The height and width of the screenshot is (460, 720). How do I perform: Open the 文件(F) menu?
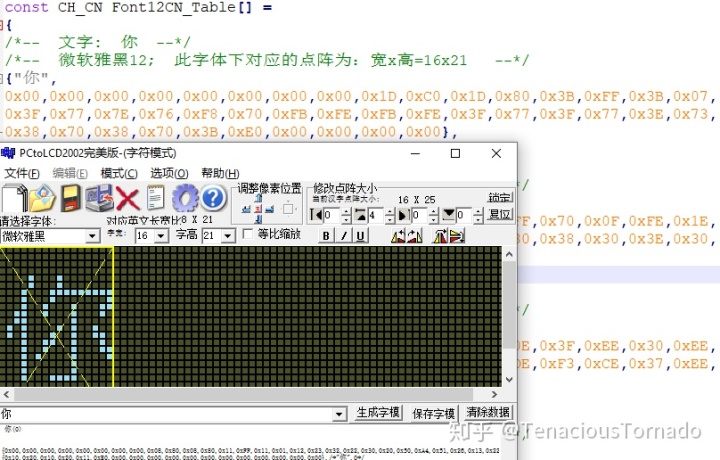click(22, 174)
